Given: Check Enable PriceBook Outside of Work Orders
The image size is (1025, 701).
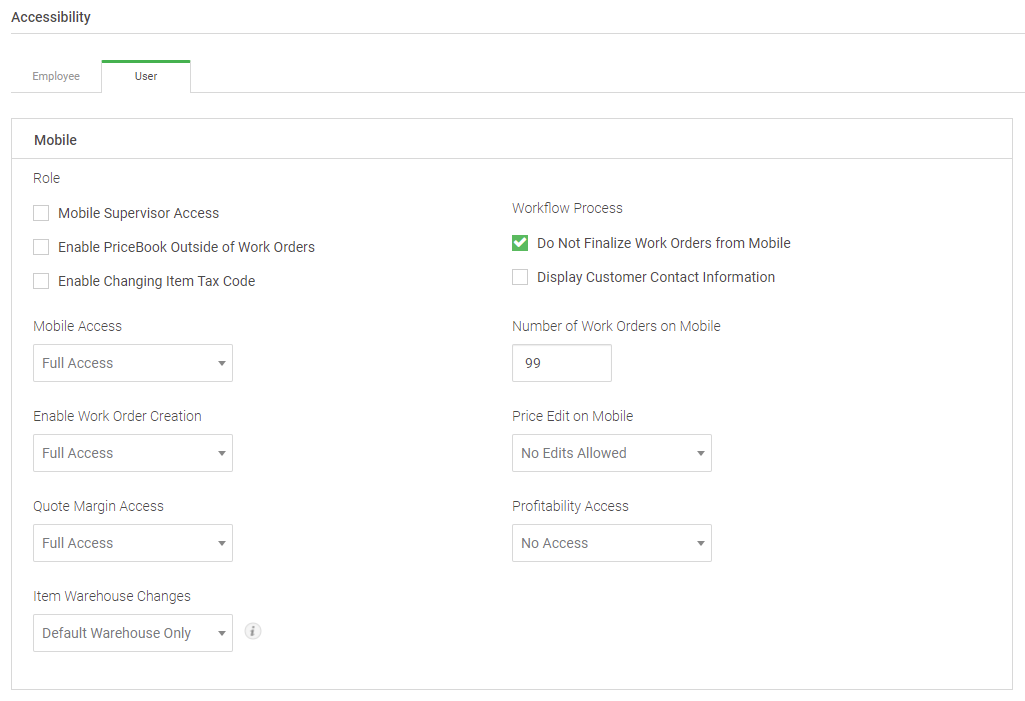Looking at the screenshot, I should tap(41, 246).
